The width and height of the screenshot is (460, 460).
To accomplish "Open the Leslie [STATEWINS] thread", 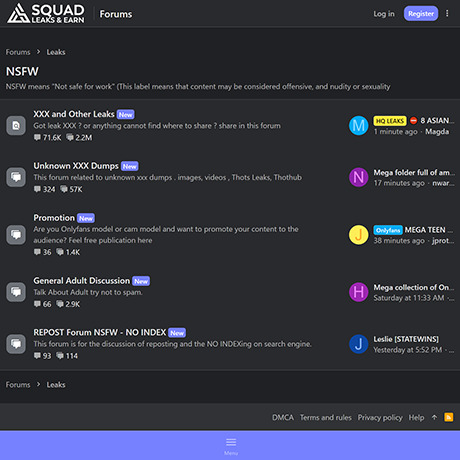I will (x=406, y=339).
